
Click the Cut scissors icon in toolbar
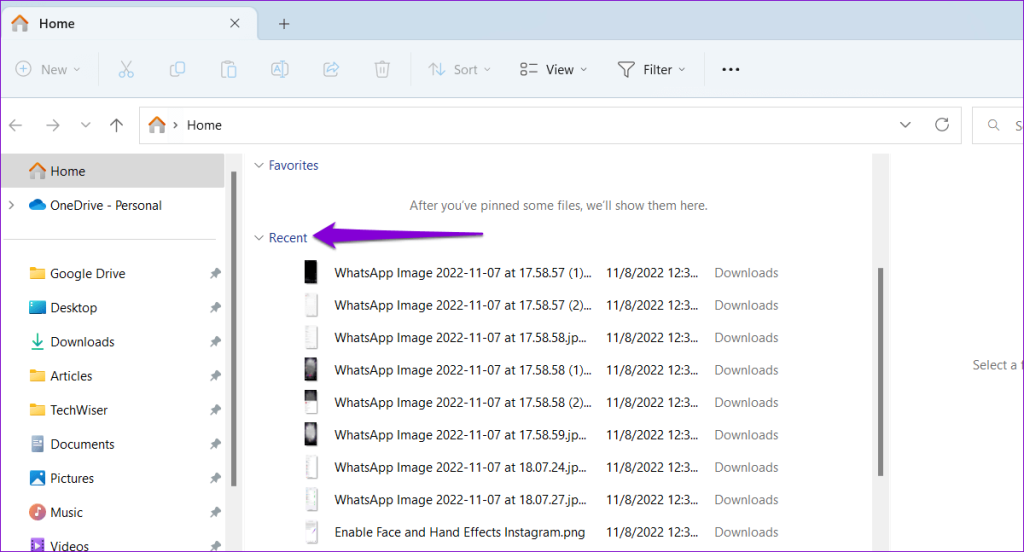[126, 69]
